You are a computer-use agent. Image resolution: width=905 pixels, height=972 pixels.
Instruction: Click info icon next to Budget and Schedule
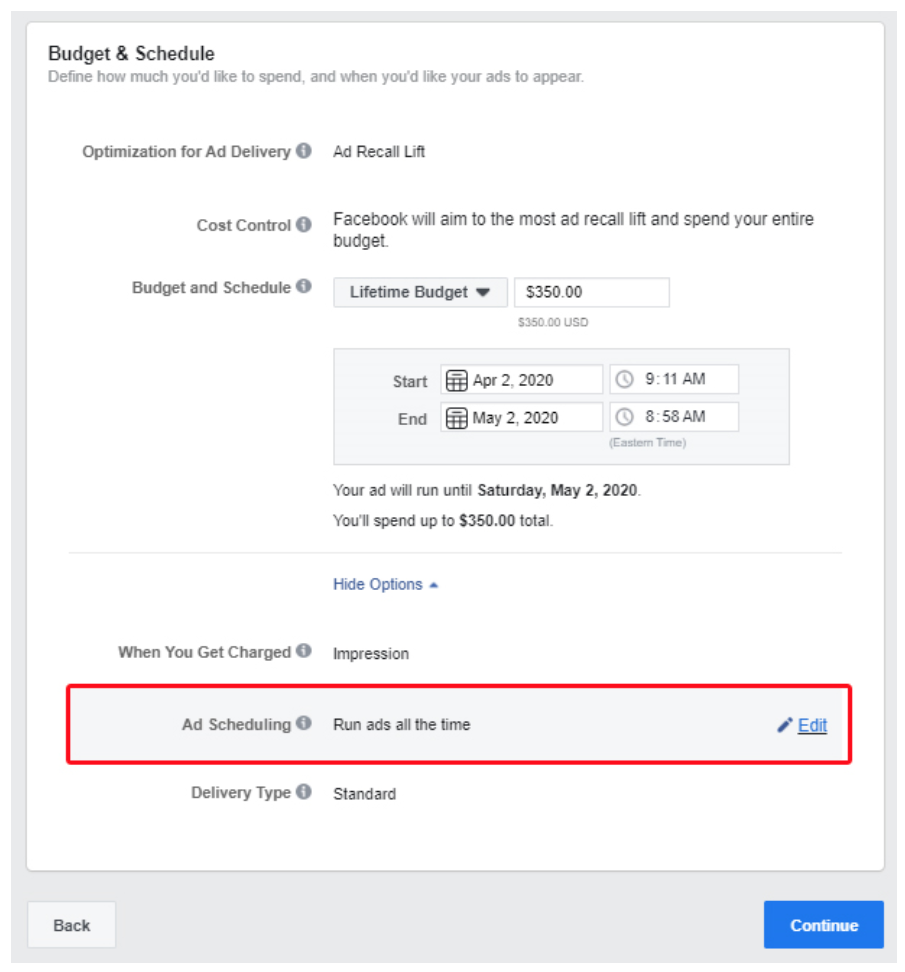[304, 288]
